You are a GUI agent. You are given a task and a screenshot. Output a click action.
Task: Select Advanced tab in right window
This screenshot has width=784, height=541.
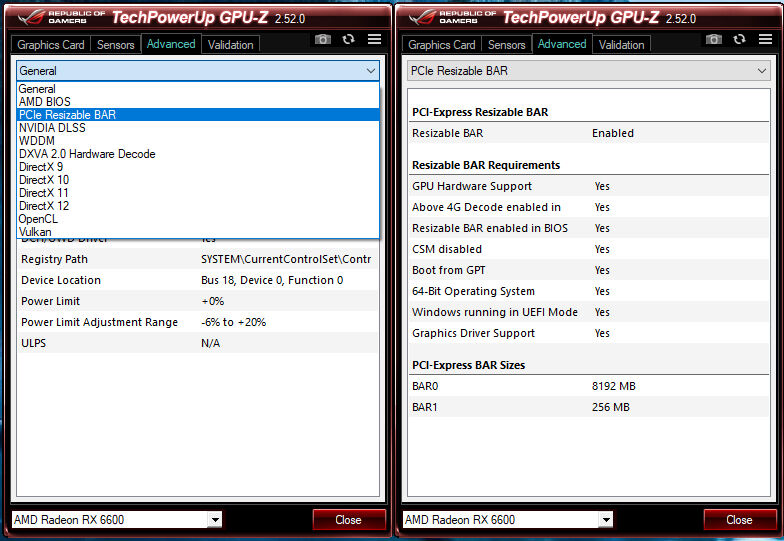click(562, 44)
